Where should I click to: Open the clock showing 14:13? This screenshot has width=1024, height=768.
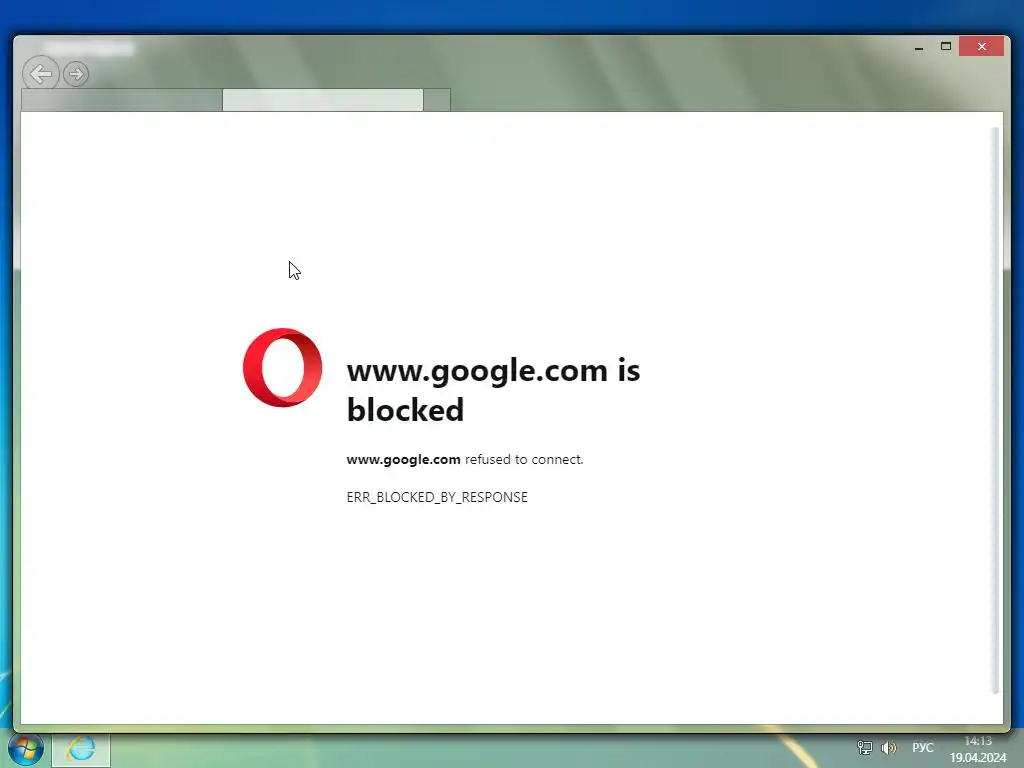point(978,749)
